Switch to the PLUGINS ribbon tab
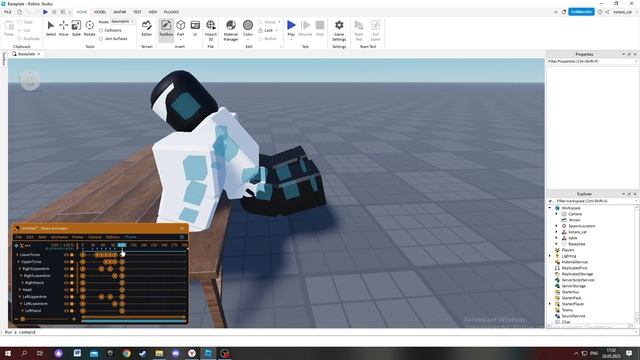The width and height of the screenshot is (640, 360). (171, 12)
